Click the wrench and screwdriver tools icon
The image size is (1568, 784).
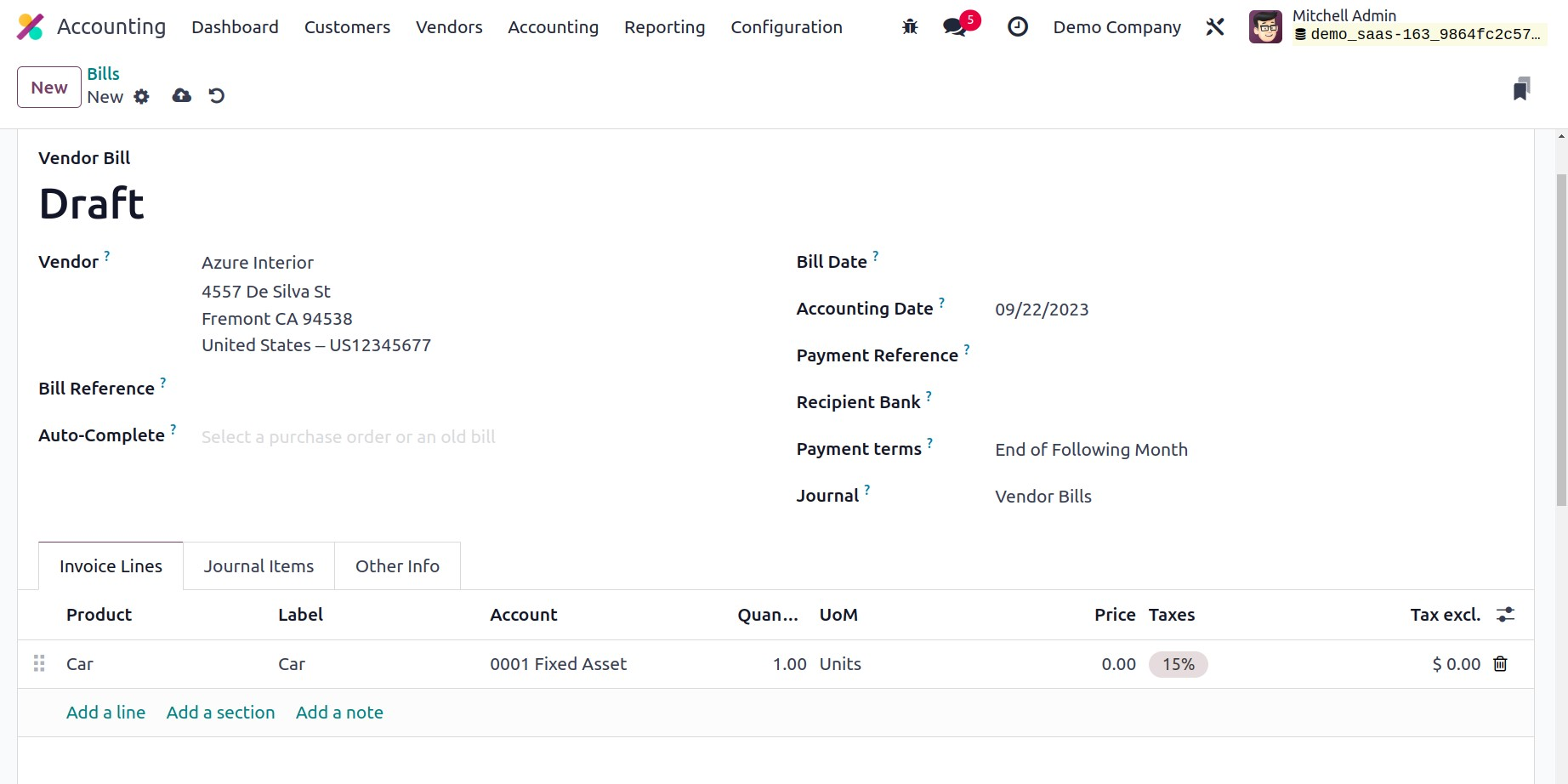(1215, 27)
